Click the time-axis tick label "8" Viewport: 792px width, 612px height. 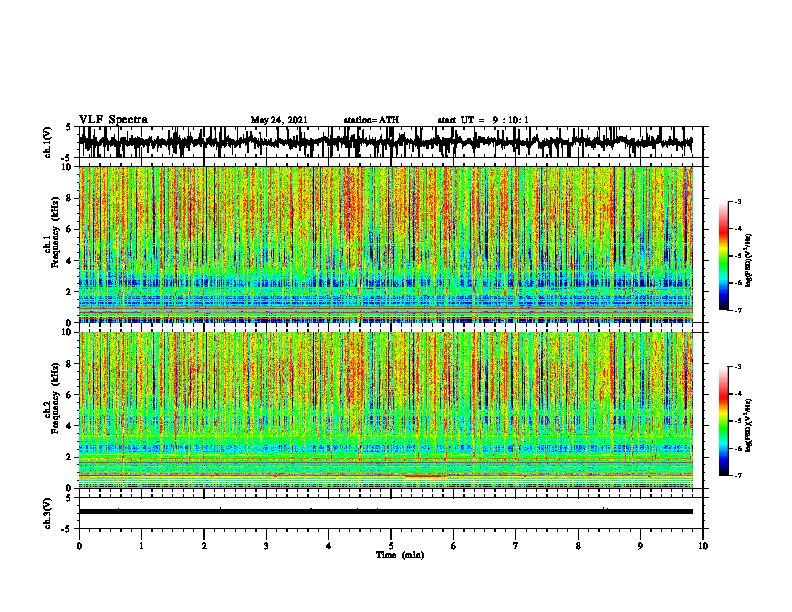(578, 546)
